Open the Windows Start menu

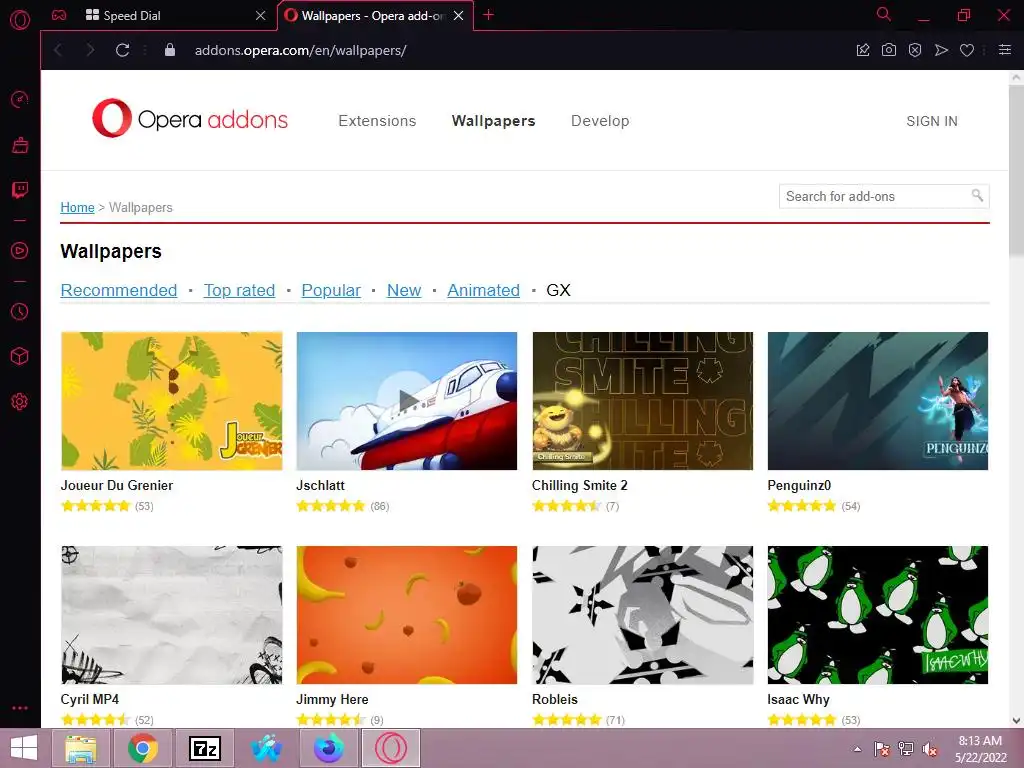coord(24,748)
